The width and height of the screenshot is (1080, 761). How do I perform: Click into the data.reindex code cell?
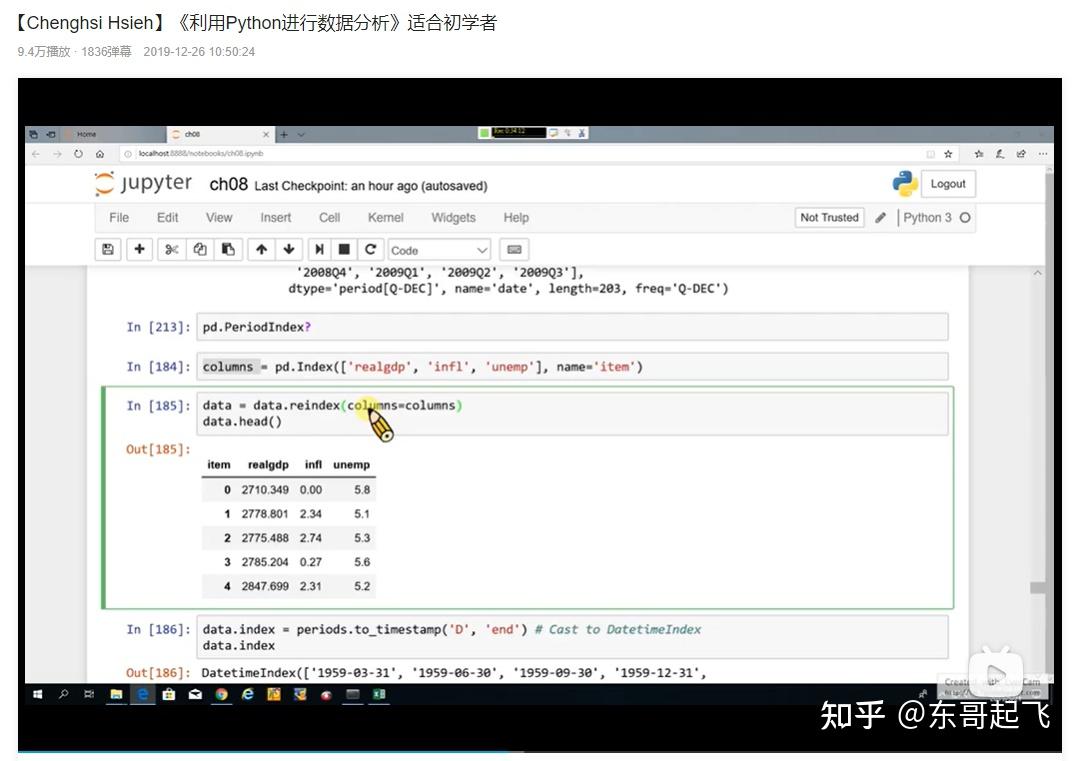(572, 413)
